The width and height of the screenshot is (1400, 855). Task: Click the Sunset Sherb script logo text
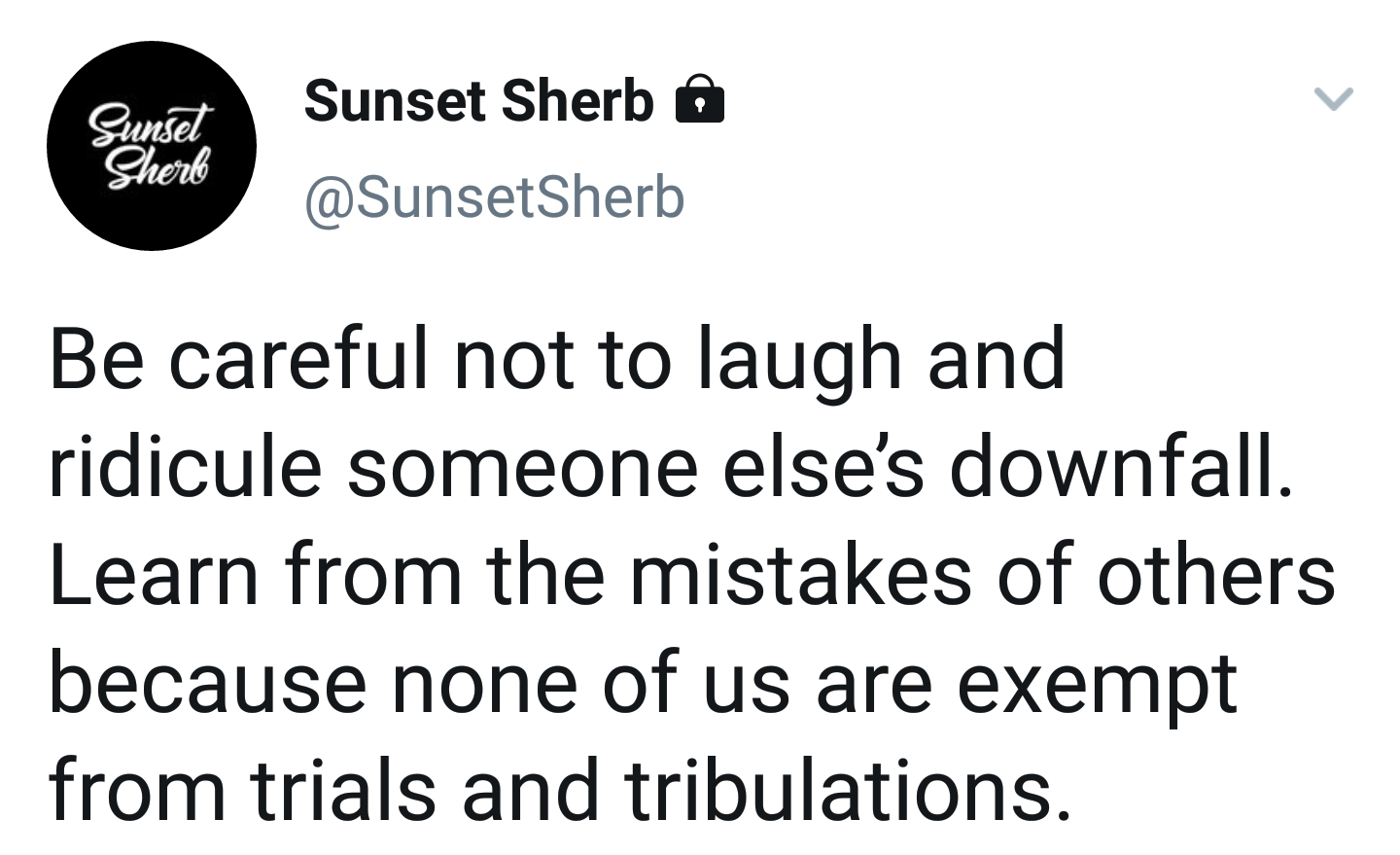pos(150,146)
